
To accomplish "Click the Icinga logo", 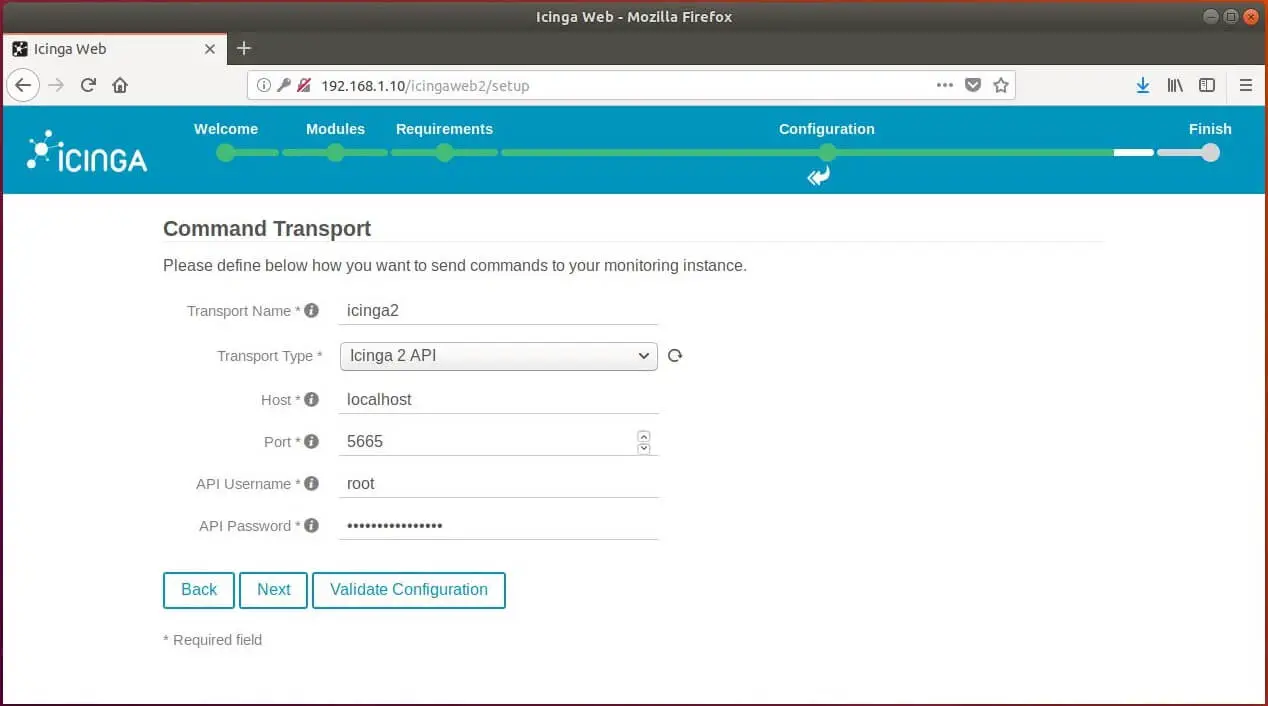I will point(87,151).
